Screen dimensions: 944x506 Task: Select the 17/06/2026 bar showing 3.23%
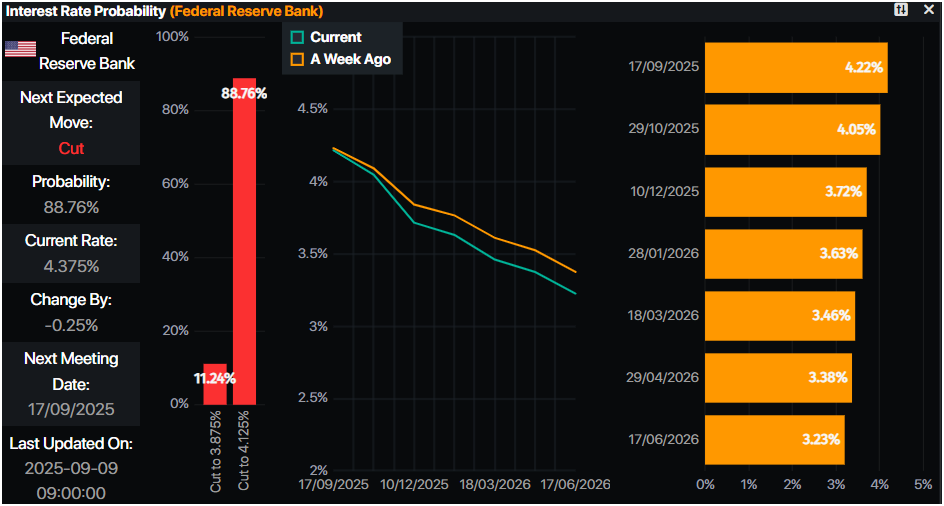point(774,439)
